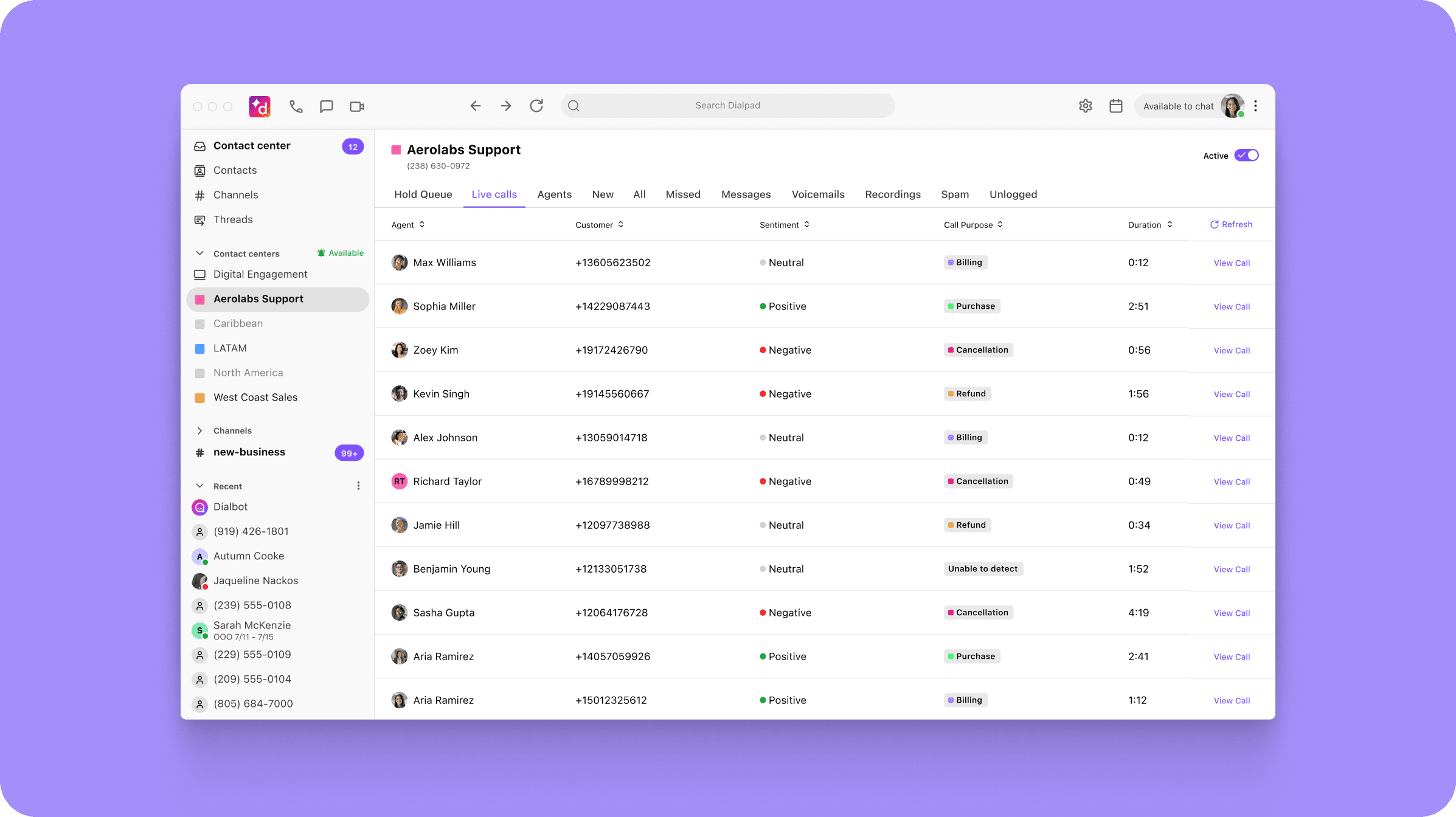This screenshot has height=817, width=1456.
Task: Open the top-right three-dot menu
Action: (x=1255, y=106)
